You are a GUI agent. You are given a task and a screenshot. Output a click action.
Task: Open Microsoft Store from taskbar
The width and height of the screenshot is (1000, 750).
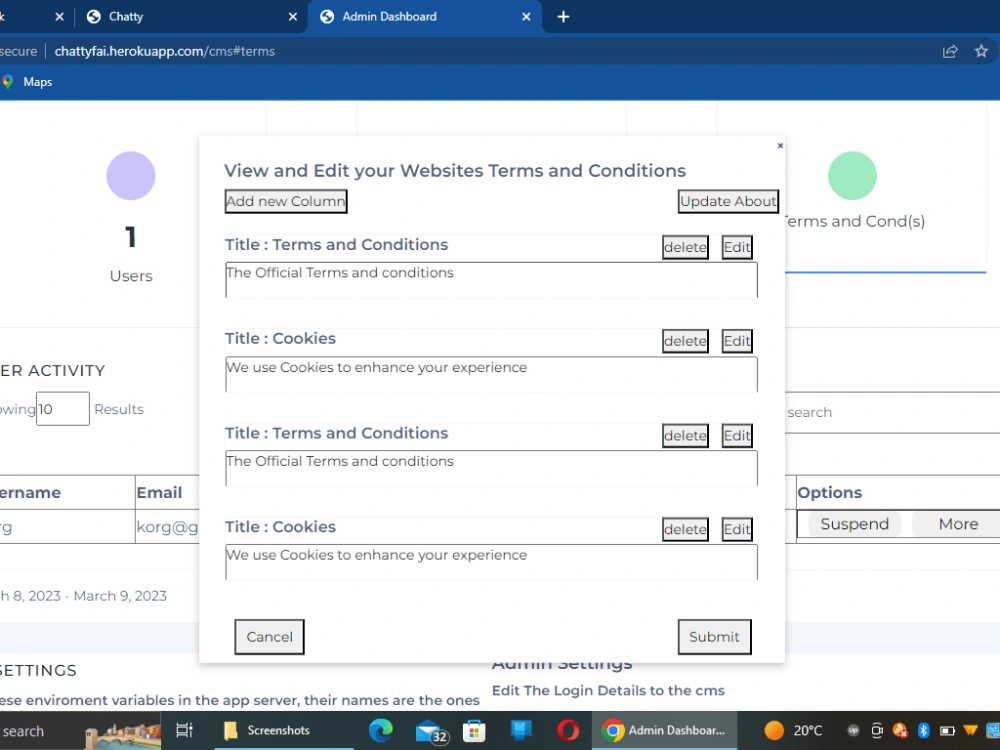474,730
